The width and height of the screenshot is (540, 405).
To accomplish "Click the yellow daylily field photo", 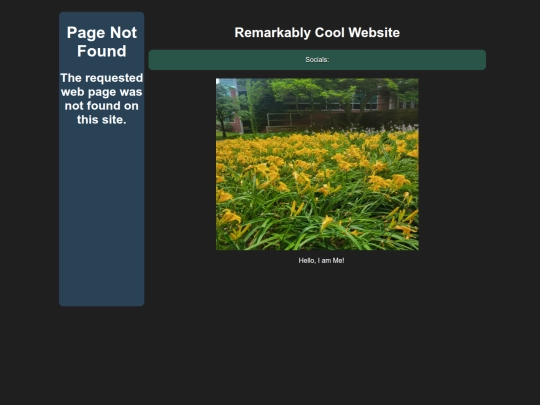I will [317, 164].
